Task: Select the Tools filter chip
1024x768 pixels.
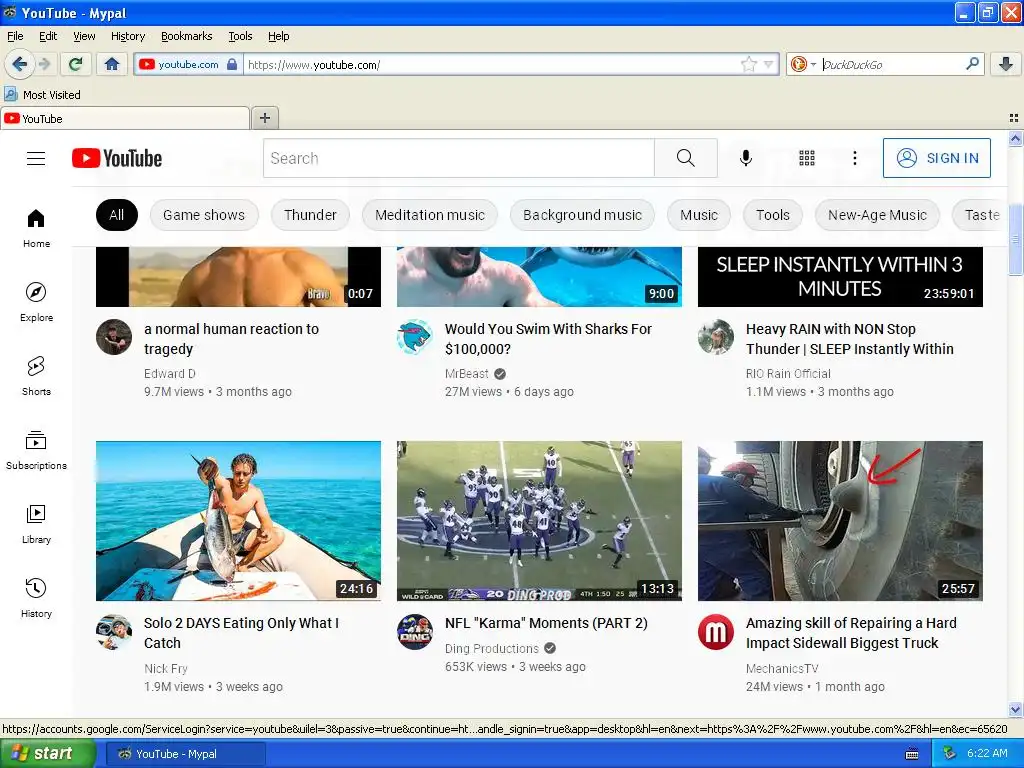Action: click(773, 215)
